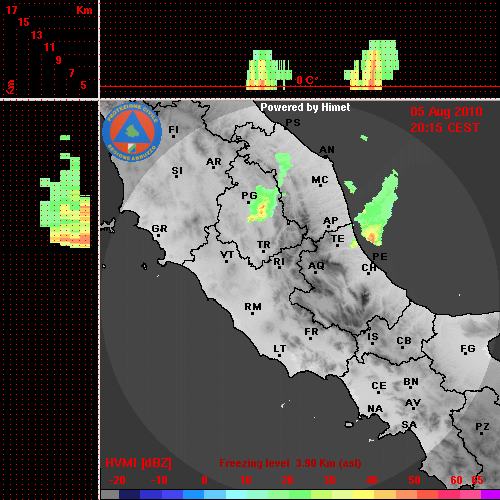500x500 pixels.
Task: Click the '9' km altitude label
Action: (x=59, y=60)
